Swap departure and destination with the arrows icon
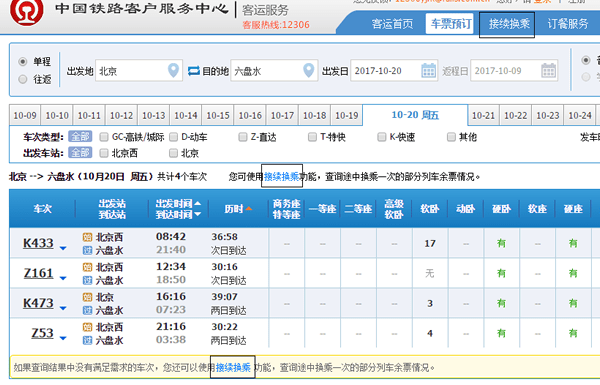 194,71
